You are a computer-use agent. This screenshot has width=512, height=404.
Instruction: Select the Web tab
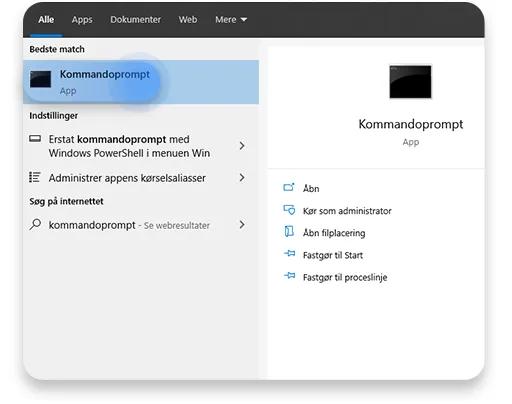188,20
